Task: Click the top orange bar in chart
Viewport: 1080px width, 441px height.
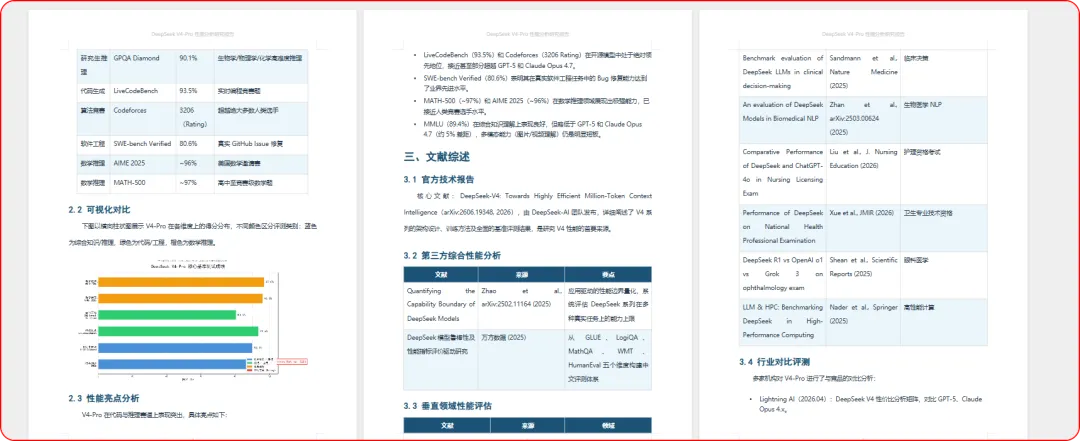Action: [181, 282]
